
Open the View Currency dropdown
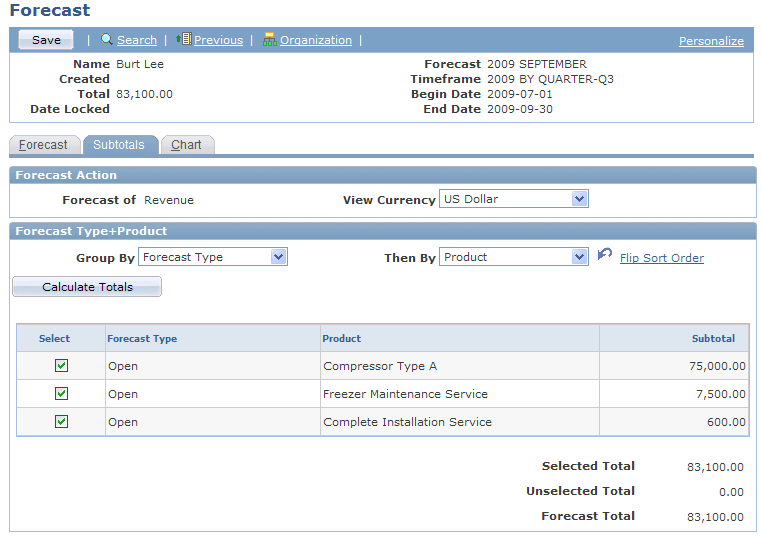(x=514, y=199)
